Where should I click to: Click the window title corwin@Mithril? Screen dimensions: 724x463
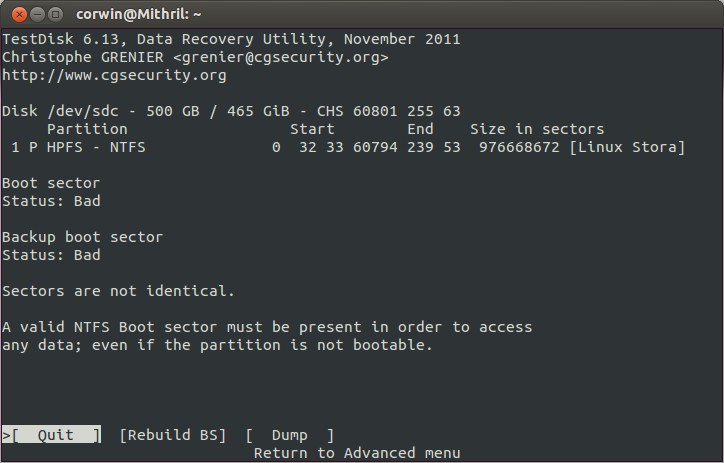(139, 15)
